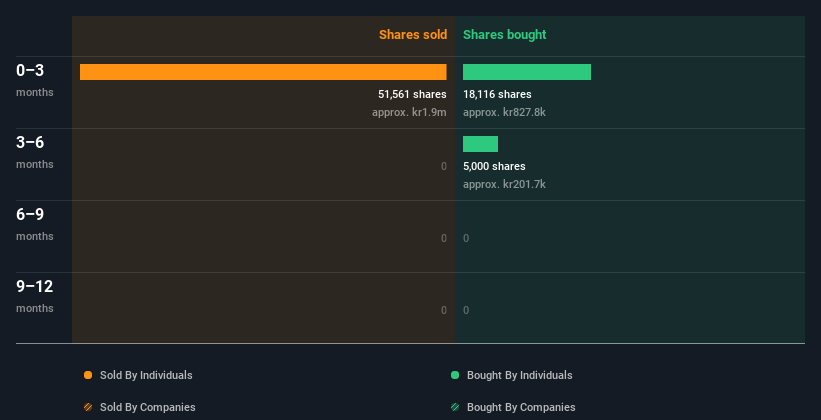Viewport: 821px width, 420px height.
Task: Toggle the Bought By Companies legend label
Action: click(x=521, y=407)
